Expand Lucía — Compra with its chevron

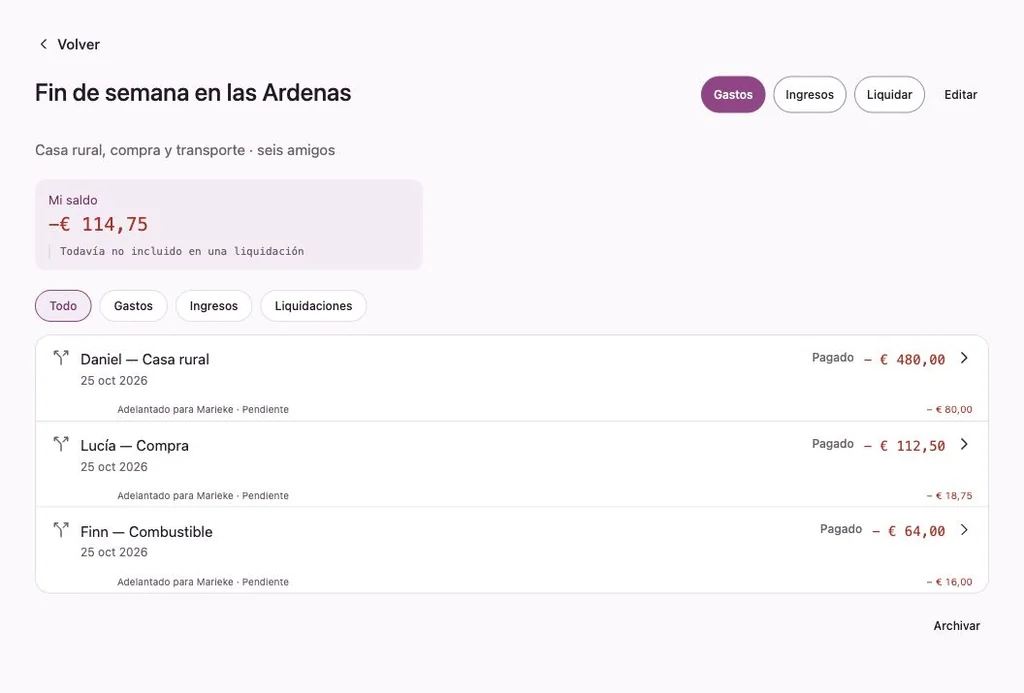click(964, 444)
